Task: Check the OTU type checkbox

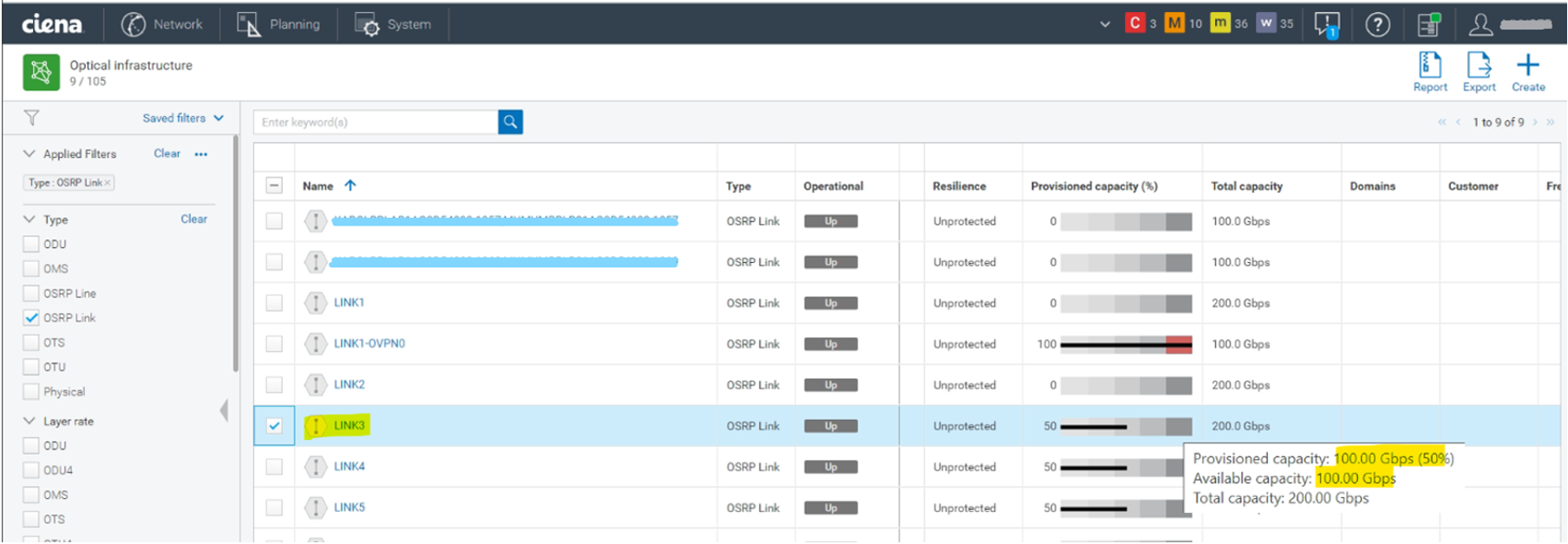Action: point(31,367)
